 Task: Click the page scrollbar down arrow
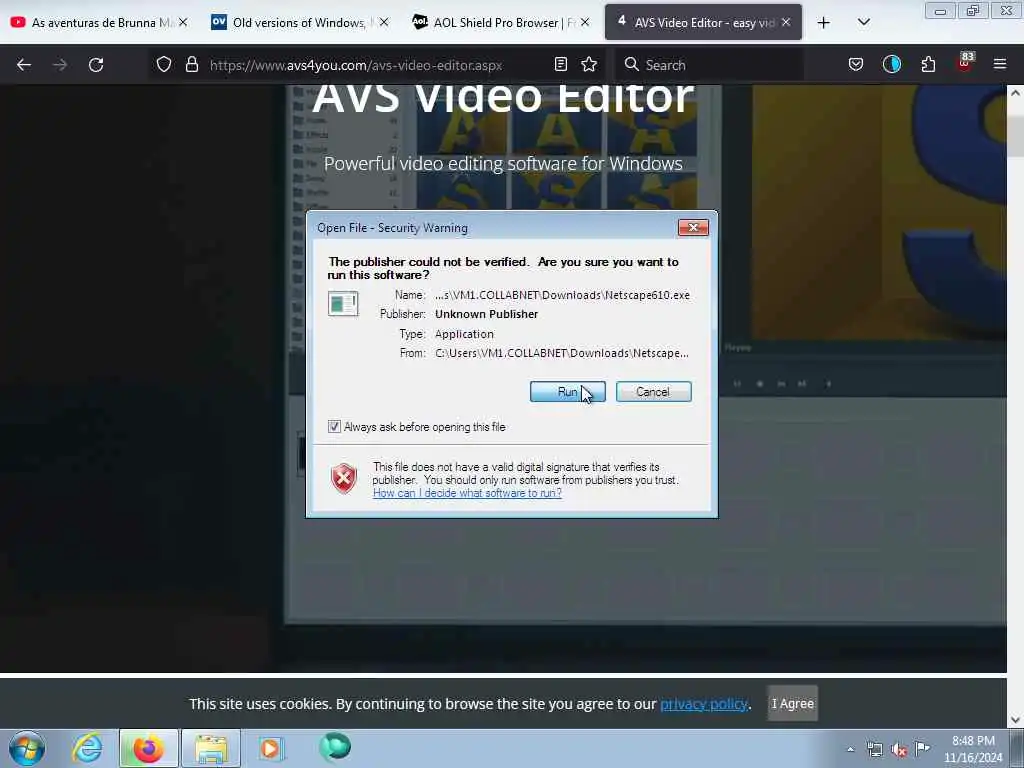[x=1015, y=720]
